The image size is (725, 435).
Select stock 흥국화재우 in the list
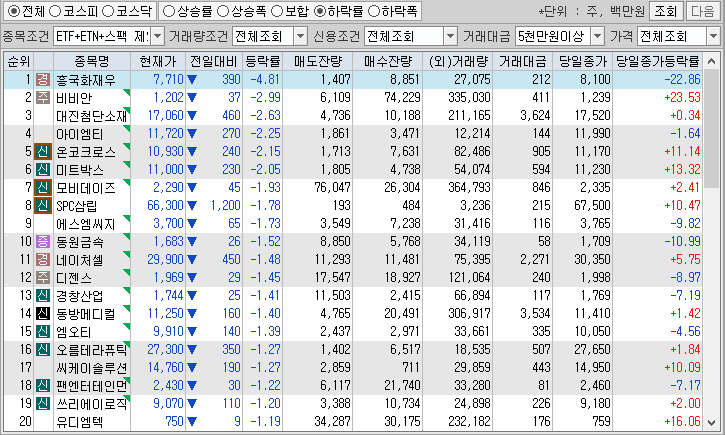pos(86,80)
